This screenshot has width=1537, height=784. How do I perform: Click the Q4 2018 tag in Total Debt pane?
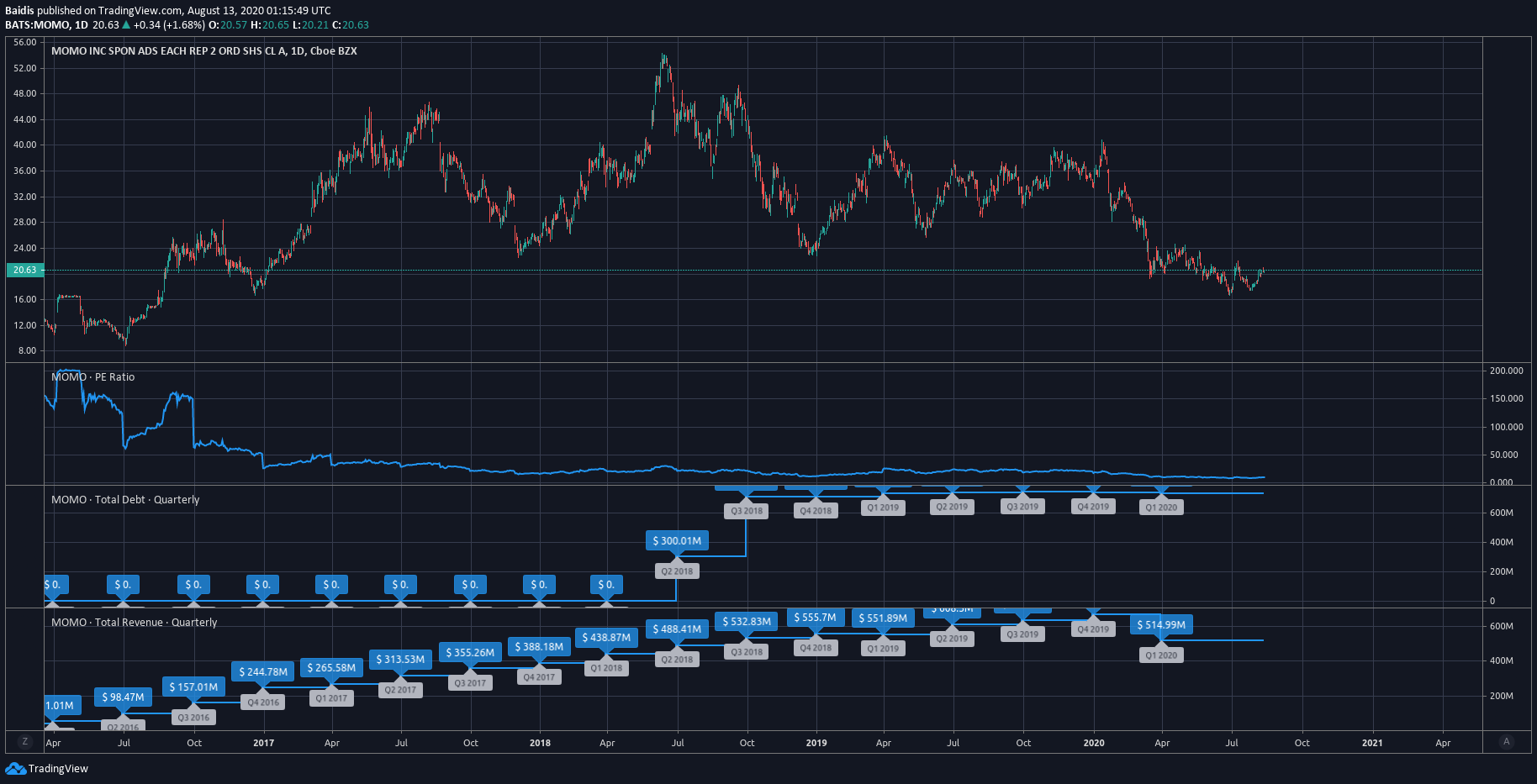816,511
